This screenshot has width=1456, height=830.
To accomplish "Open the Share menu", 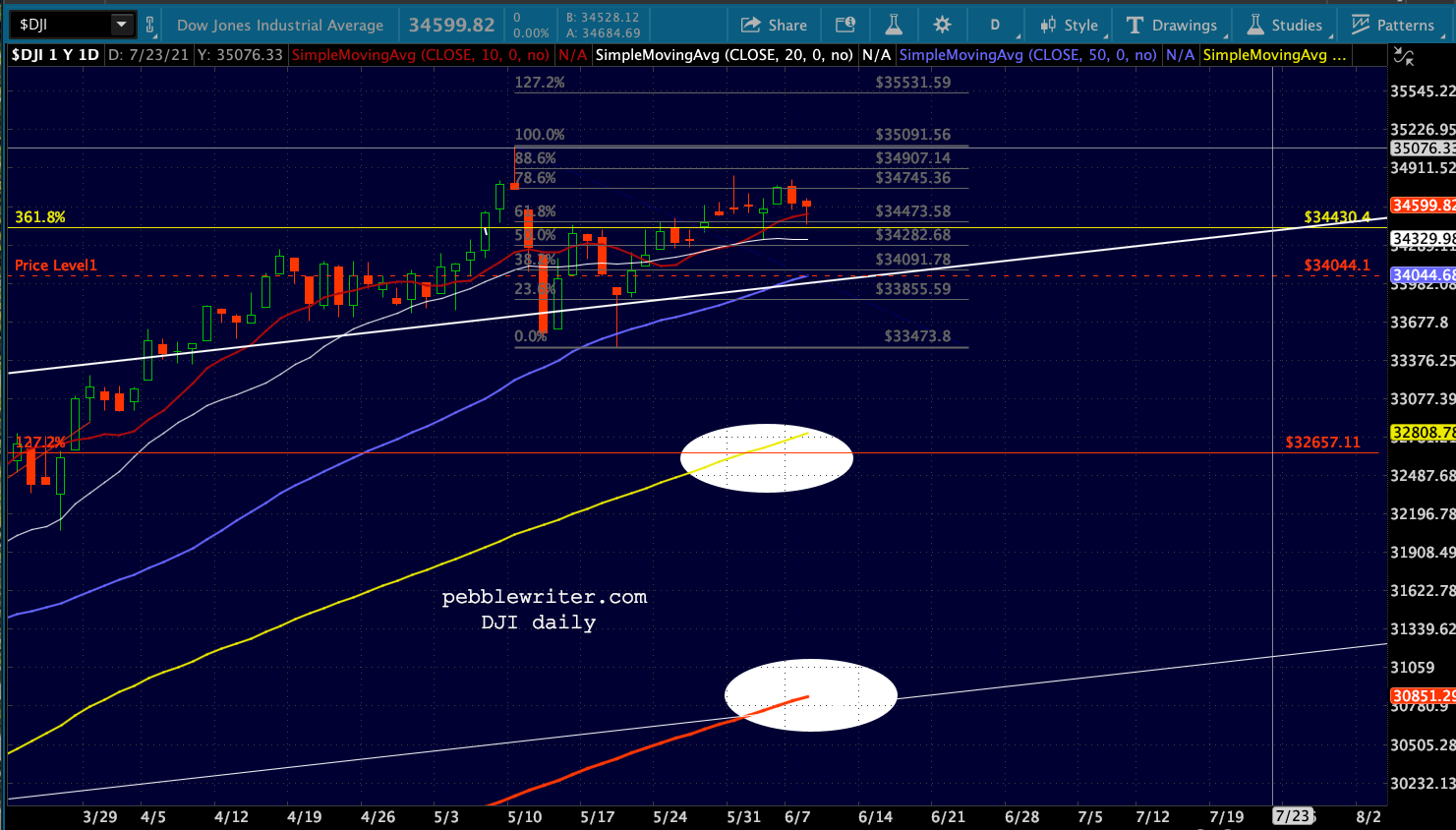I will pos(774,25).
